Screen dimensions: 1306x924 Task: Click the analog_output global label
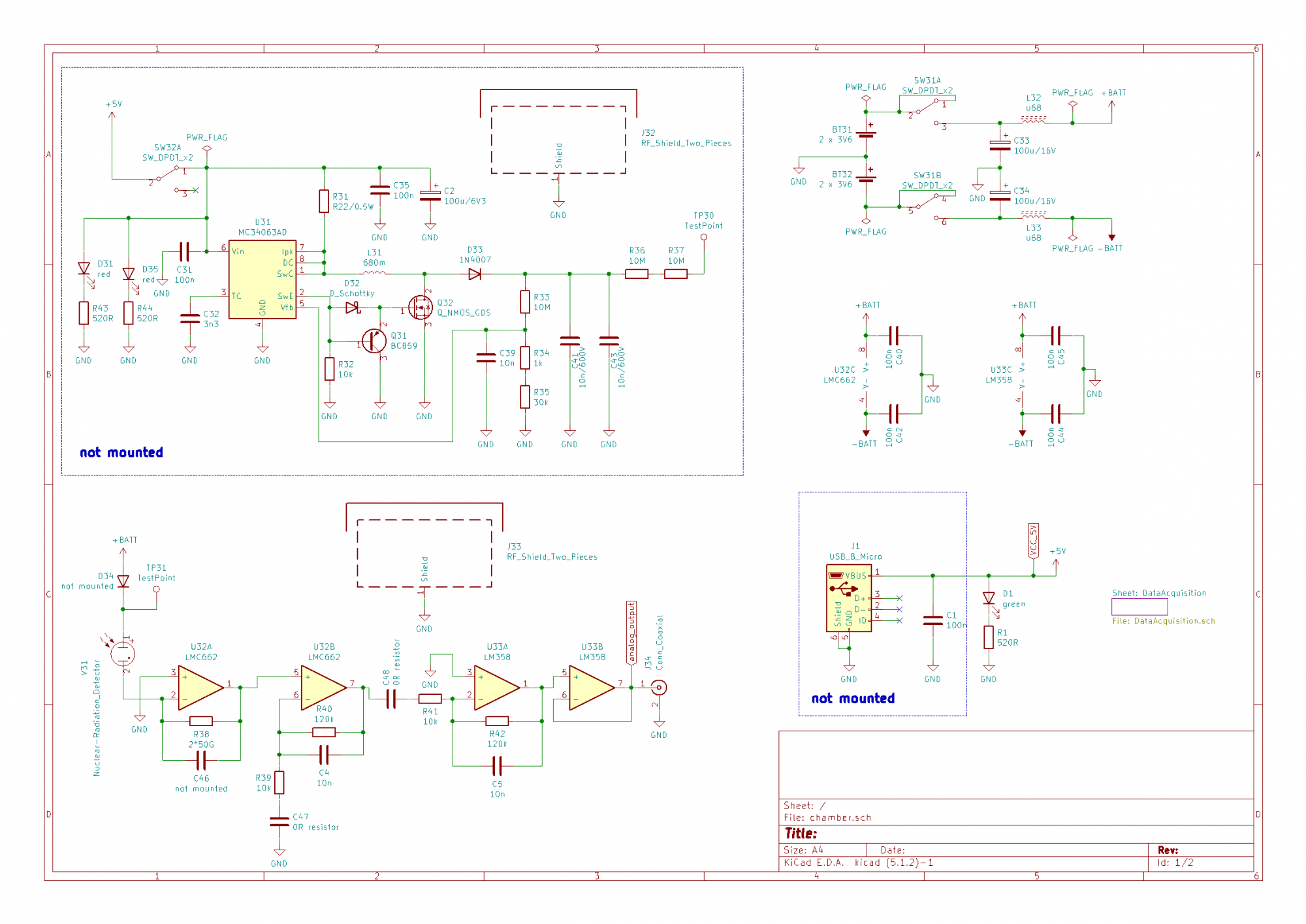tap(631, 633)
